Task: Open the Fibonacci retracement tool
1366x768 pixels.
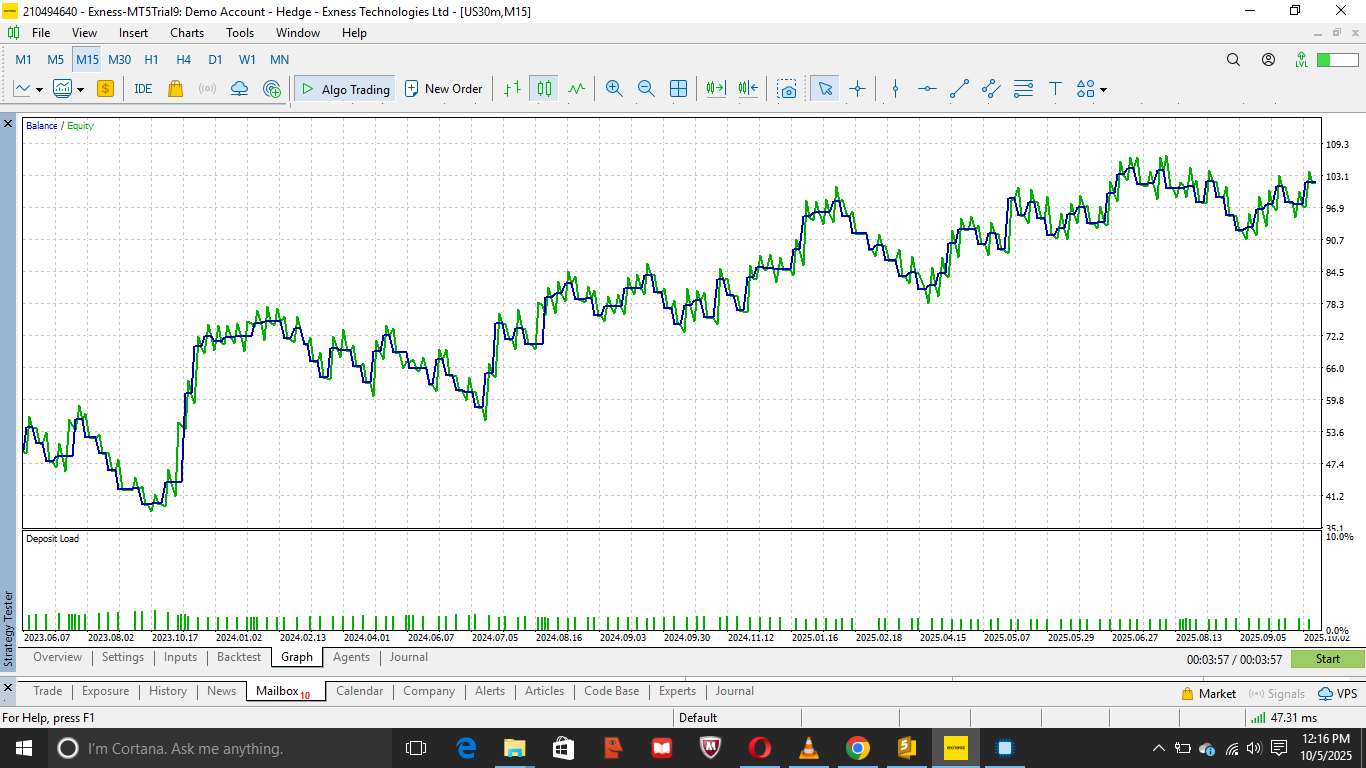Action: [x=1023, y=89]
